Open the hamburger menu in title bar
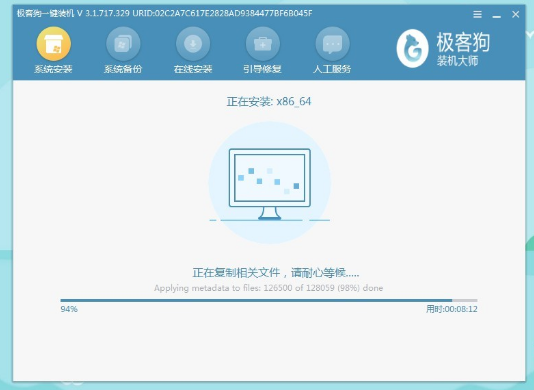 pos(477,14)
